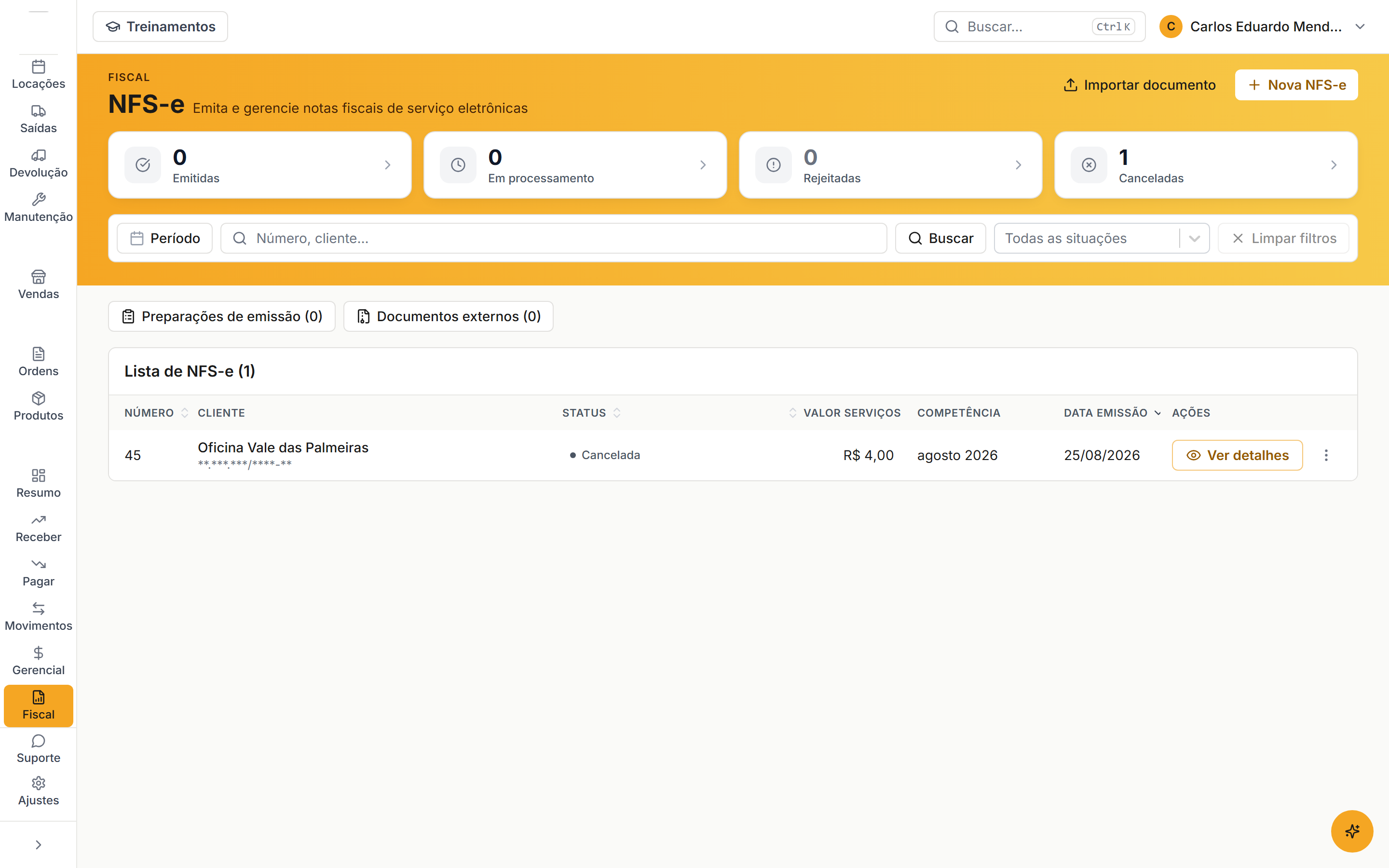The width and height of the screenshot is (1389, 868).
Task: Create a Nova NFS-e
Action: tap(1296, 85)
